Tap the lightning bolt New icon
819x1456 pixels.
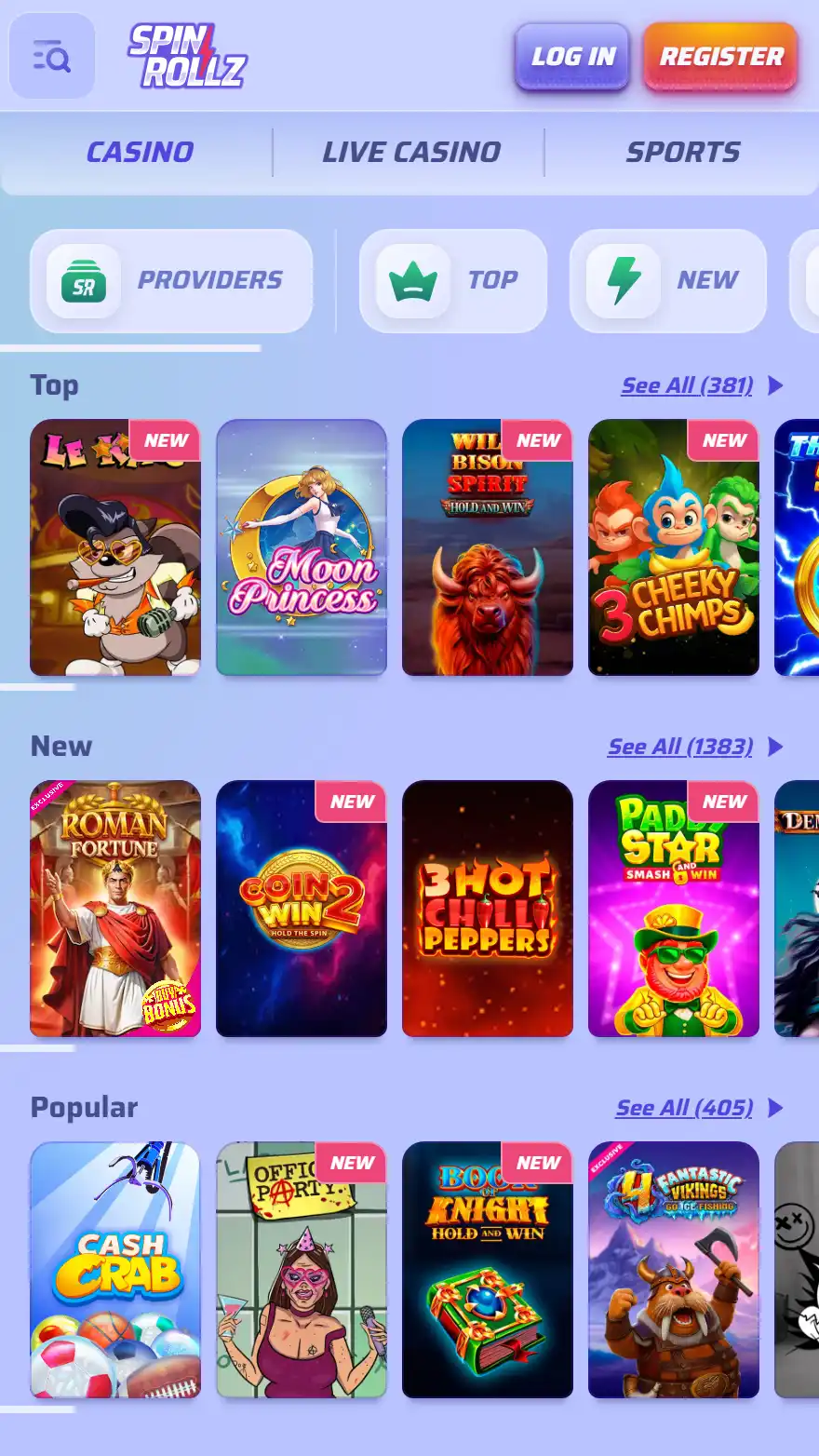(624, 281)
